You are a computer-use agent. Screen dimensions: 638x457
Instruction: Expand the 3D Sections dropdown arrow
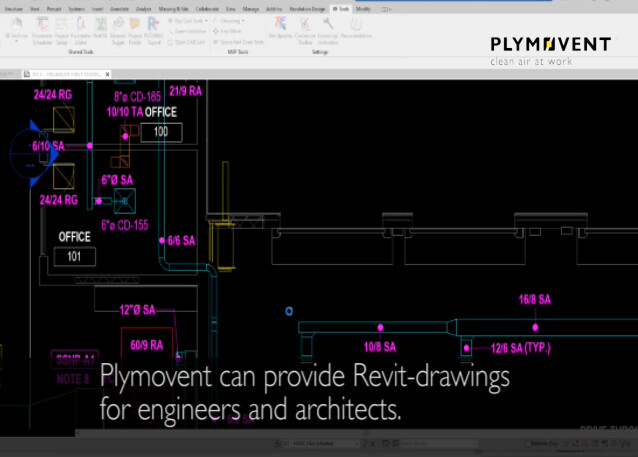coord(16,41)
